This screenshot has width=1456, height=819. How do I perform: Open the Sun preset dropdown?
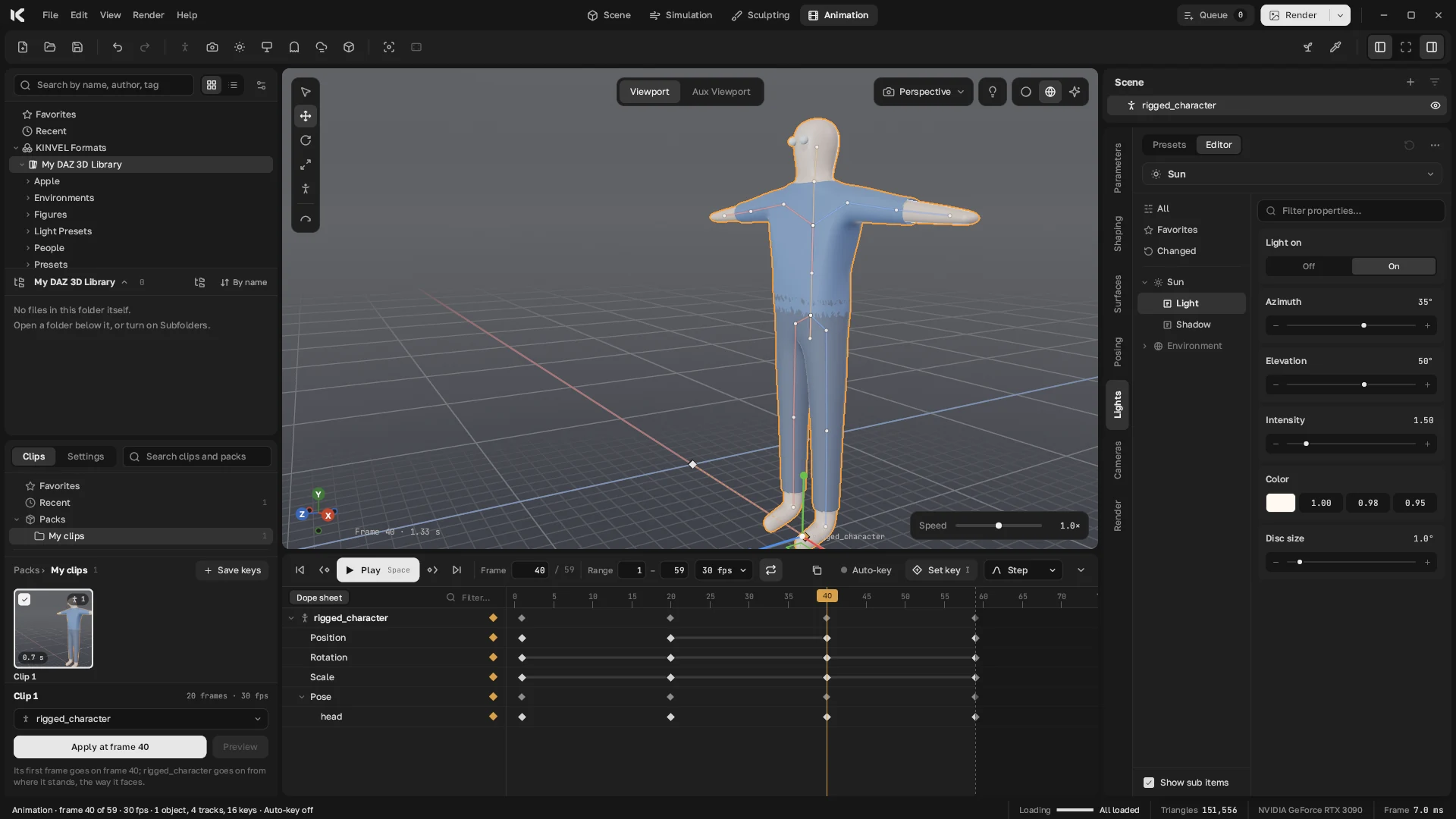(x=1291, y=174)
